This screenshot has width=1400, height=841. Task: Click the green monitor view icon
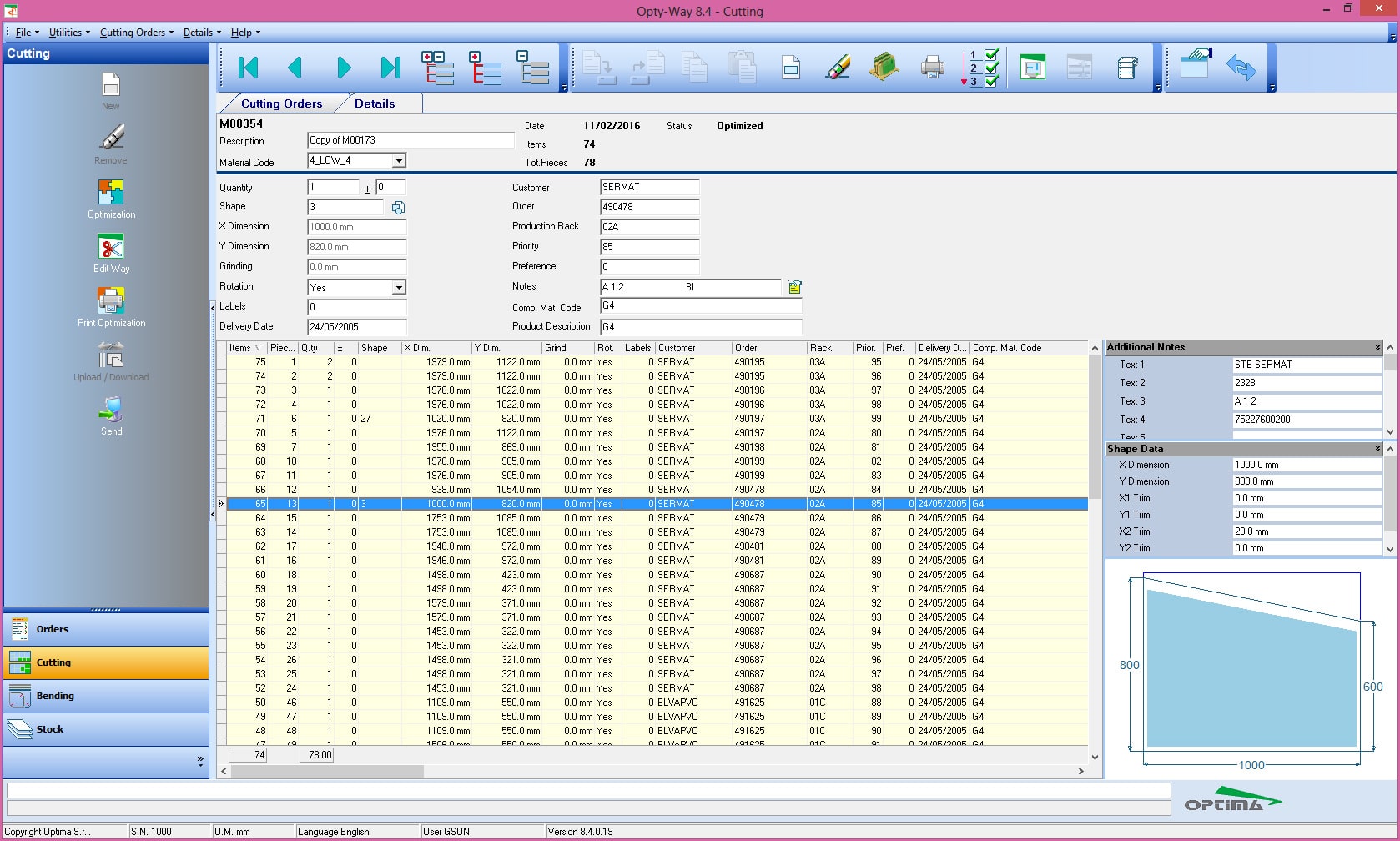(x=1032, y=68)
